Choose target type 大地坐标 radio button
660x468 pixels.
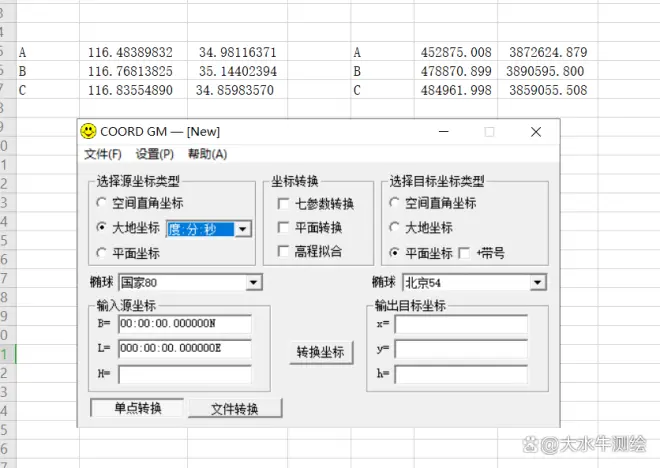point(396,228)
